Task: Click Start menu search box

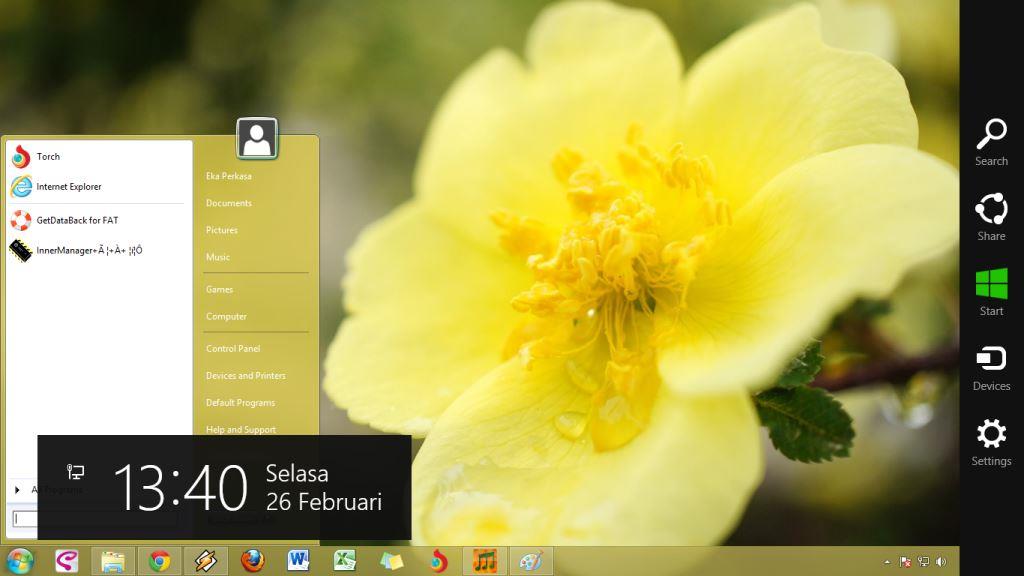Action: coord(25,519)
